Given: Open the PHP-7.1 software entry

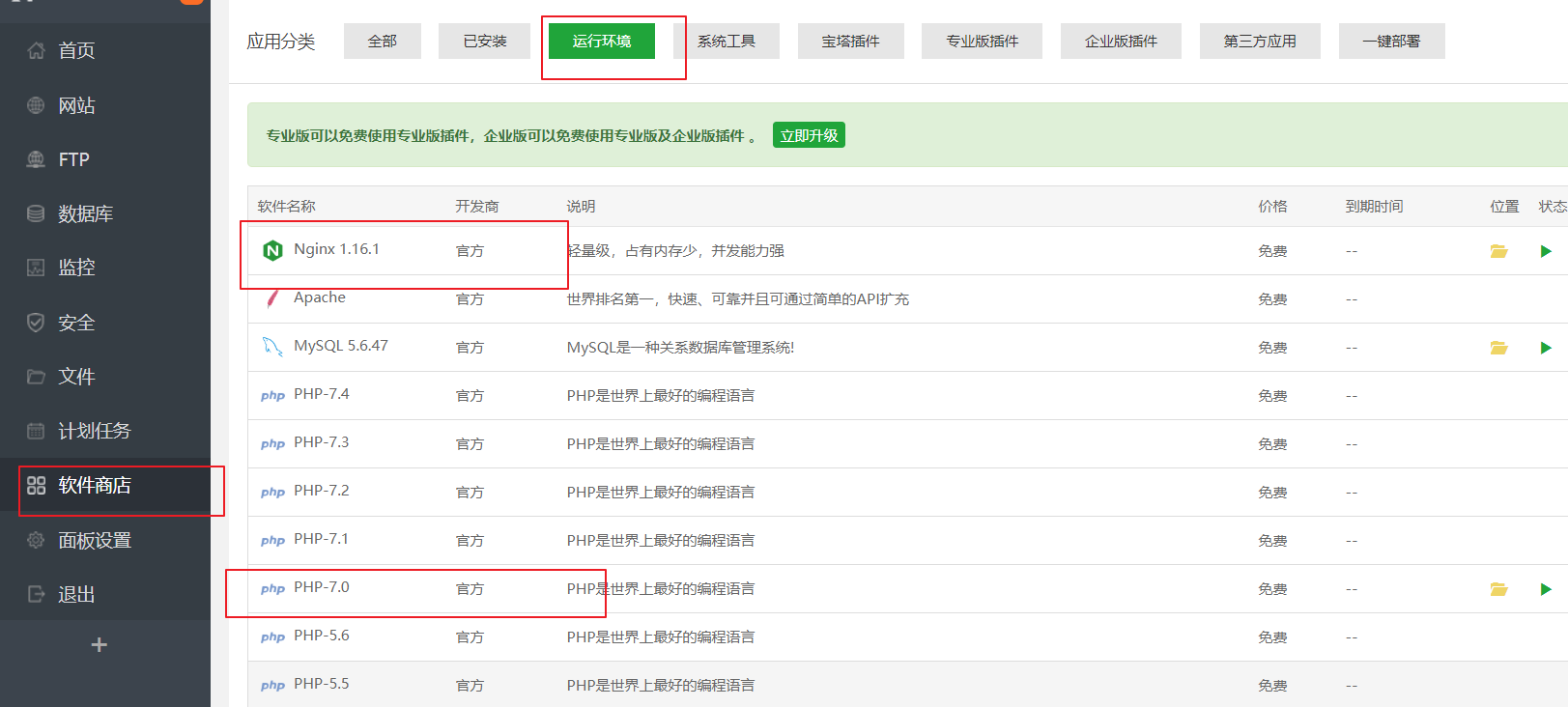Looking at the screenshot, I should coord(322,539).
